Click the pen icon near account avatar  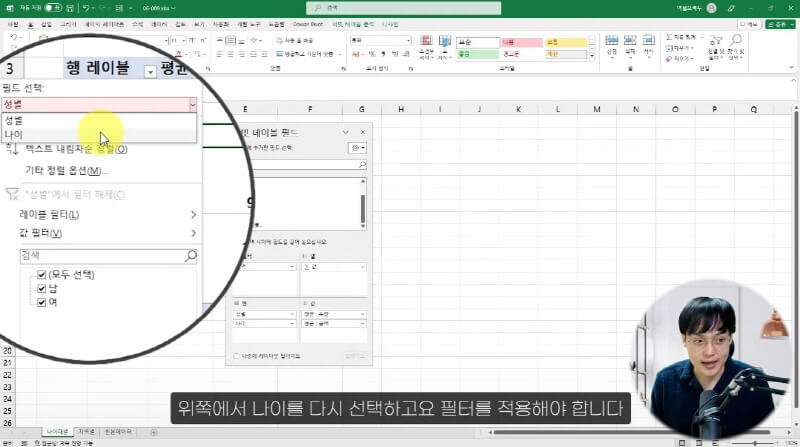pos(732,8)
